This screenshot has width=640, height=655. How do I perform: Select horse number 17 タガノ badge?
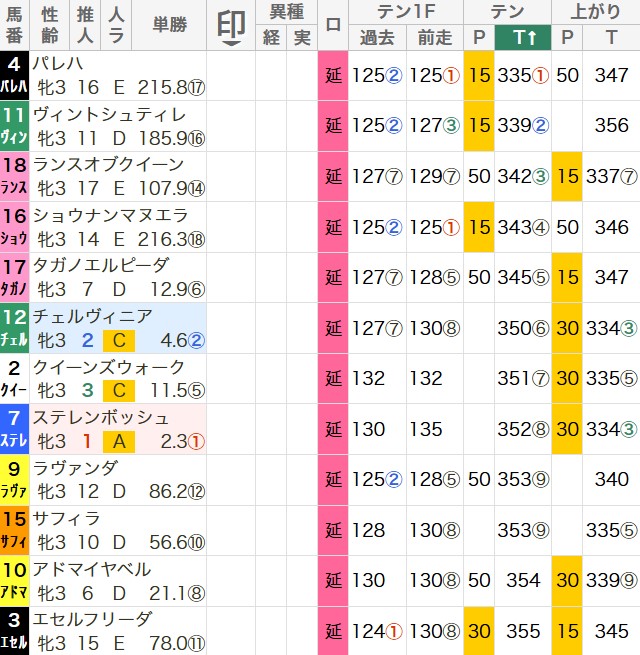15,278
